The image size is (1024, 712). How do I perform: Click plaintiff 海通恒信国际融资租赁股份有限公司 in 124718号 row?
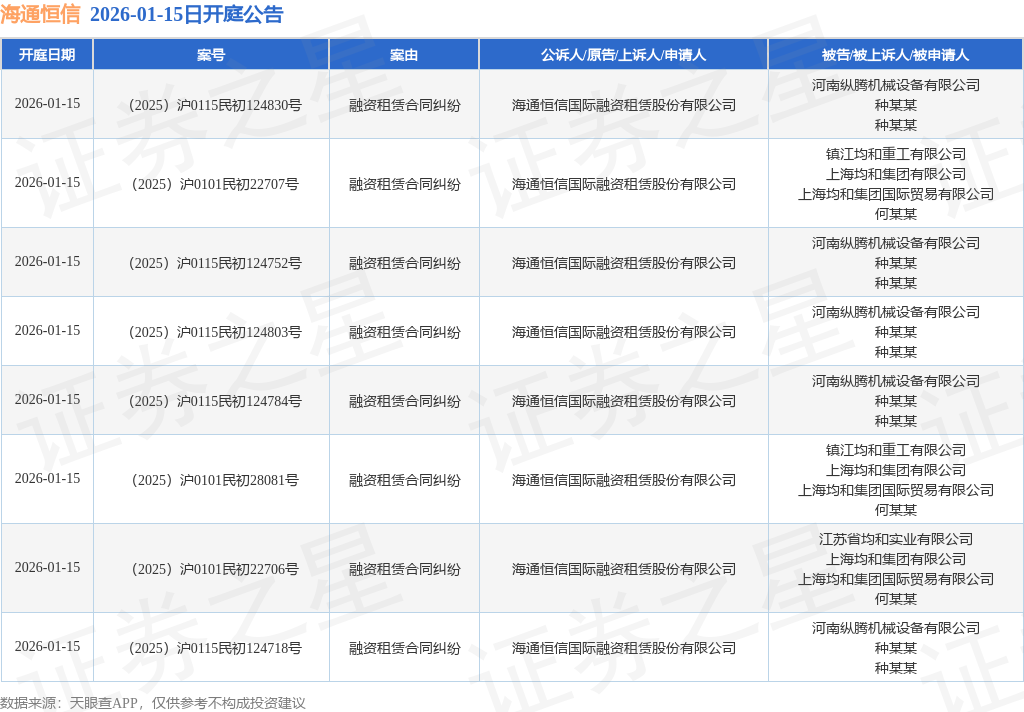point(624,648)
